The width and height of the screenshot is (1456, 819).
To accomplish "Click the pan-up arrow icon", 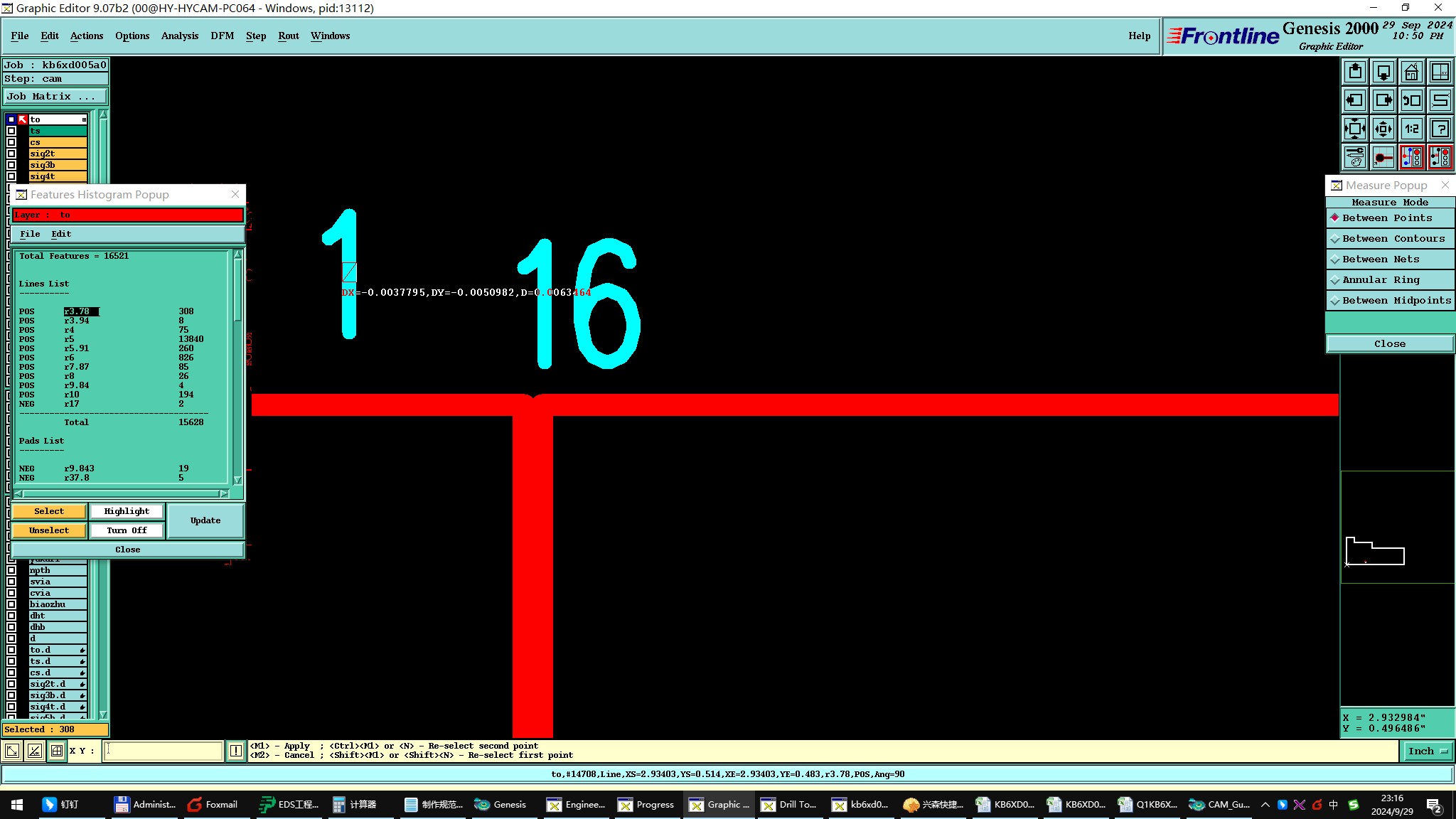I will [x=1355, y=72].
